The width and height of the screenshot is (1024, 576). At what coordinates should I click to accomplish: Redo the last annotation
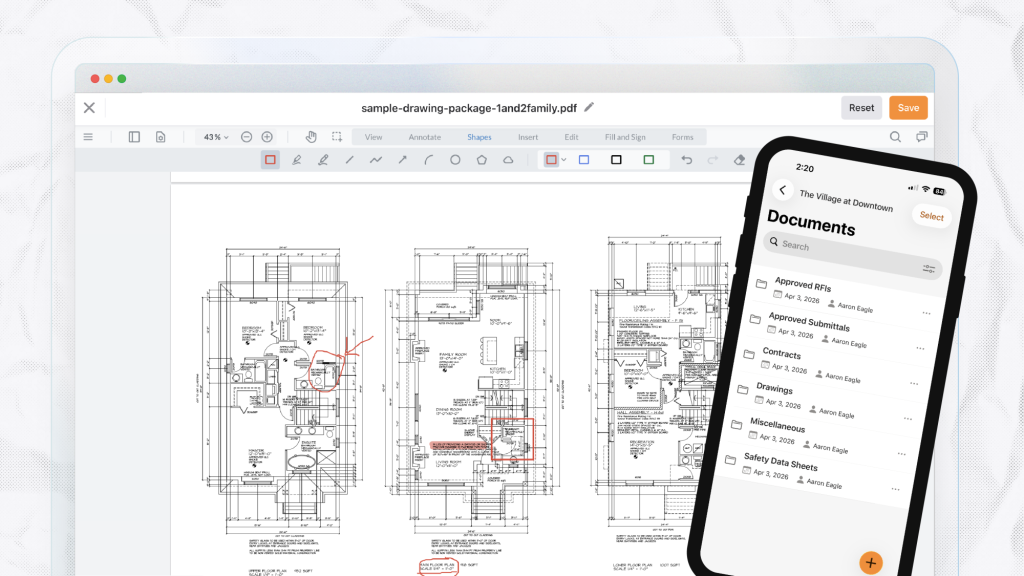712,160
